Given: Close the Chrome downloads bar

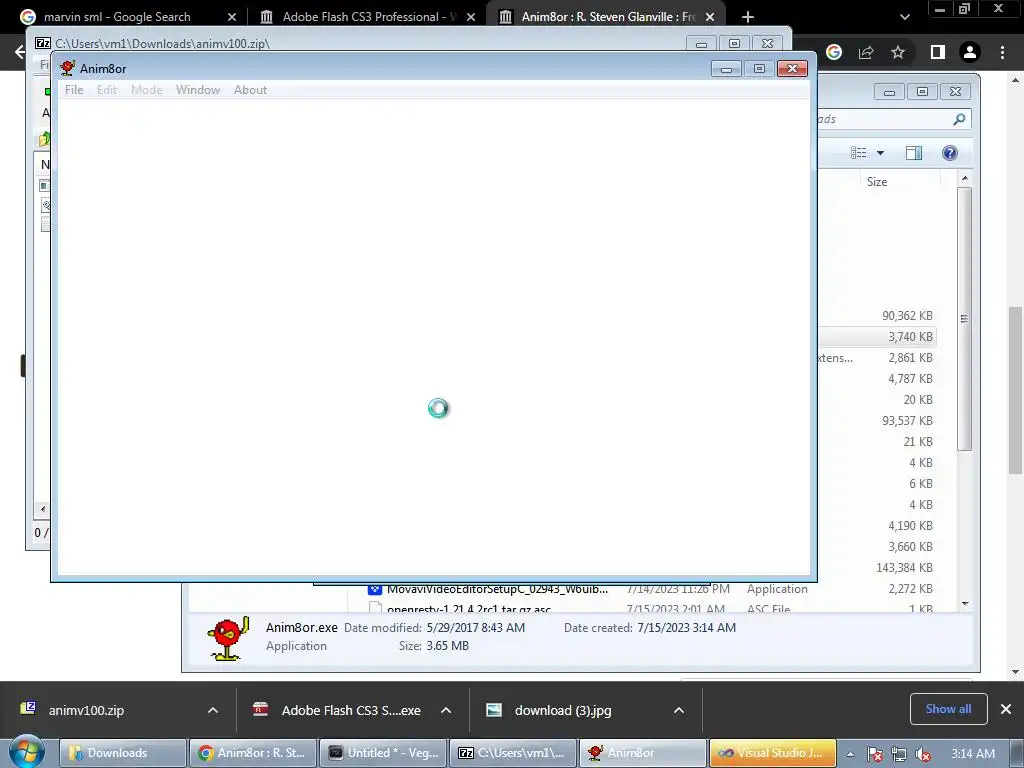Looking at the screenshot, I should point(1006,709).
